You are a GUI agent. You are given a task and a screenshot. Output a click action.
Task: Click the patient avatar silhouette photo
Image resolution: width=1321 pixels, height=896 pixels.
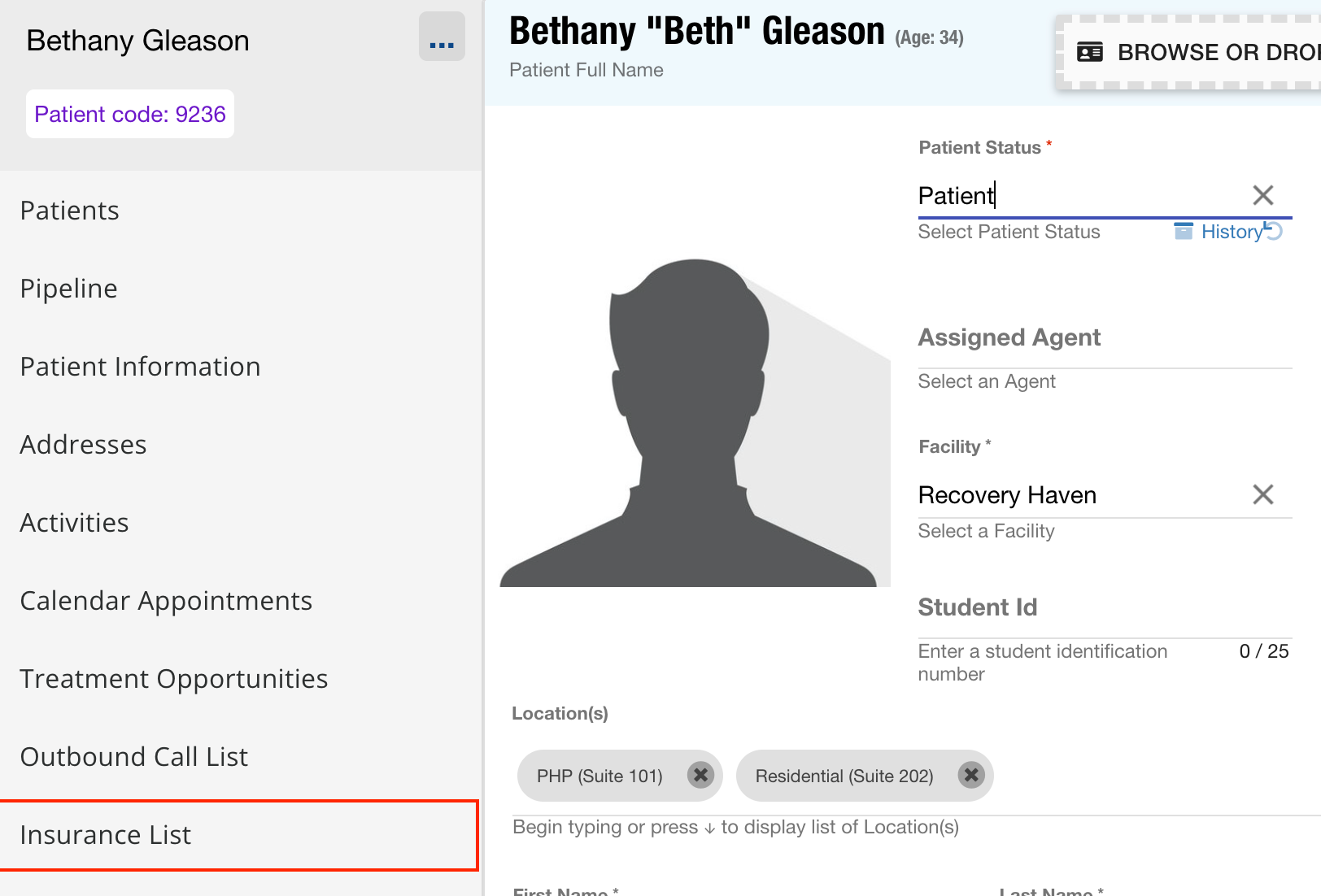coord(694,423)
